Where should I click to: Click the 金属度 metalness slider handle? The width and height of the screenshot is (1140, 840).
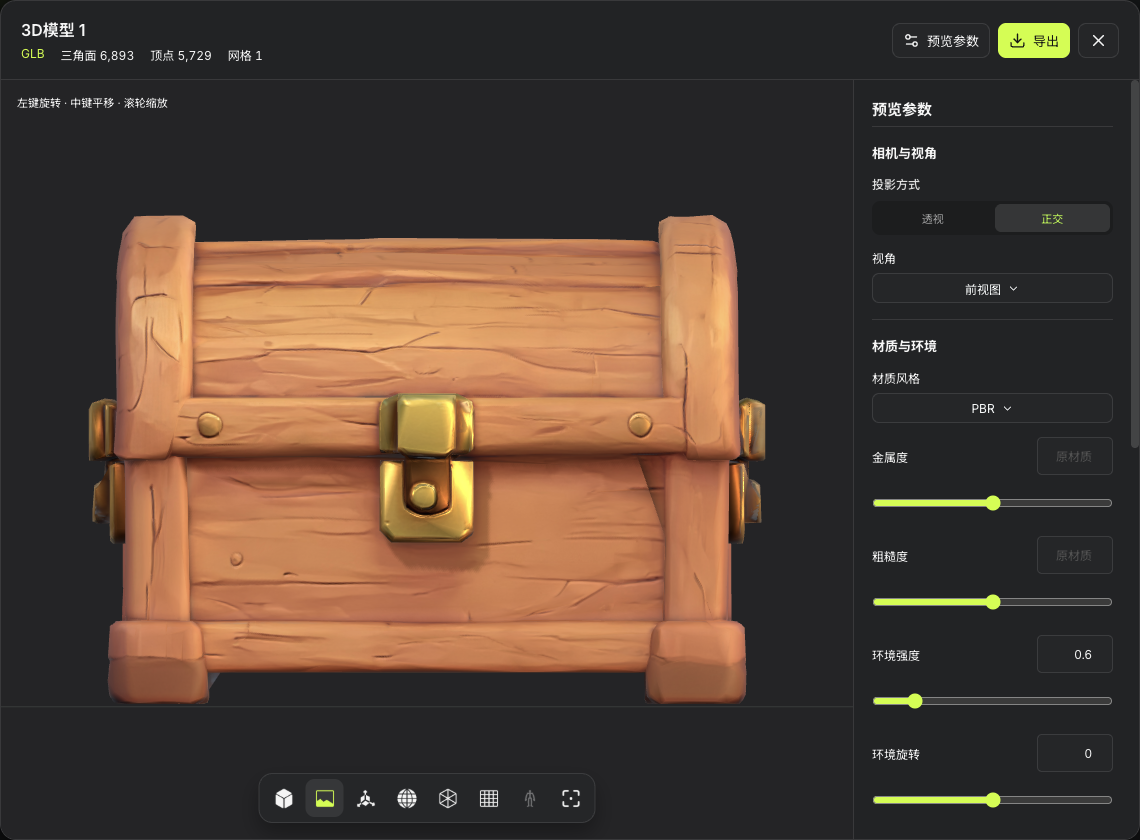point(993,503)
